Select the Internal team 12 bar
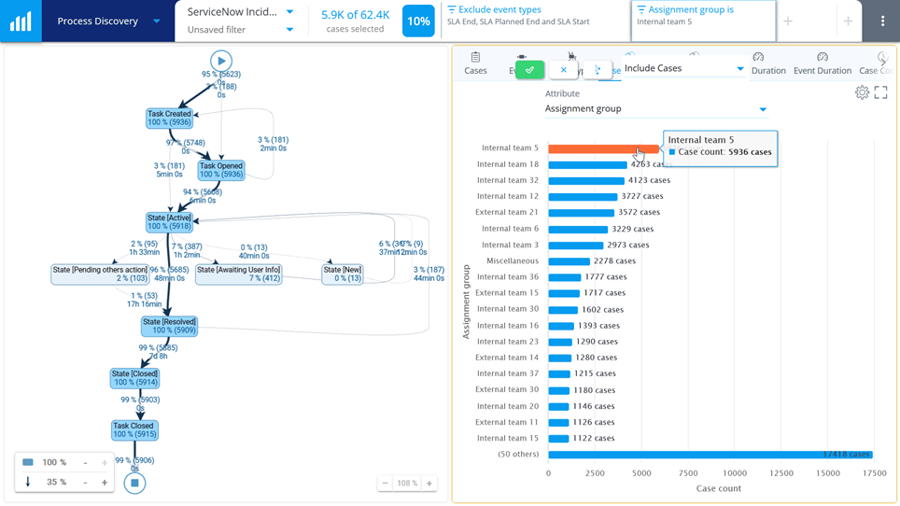The height and width of the screenshot is (506, 900). coord(583,197)
